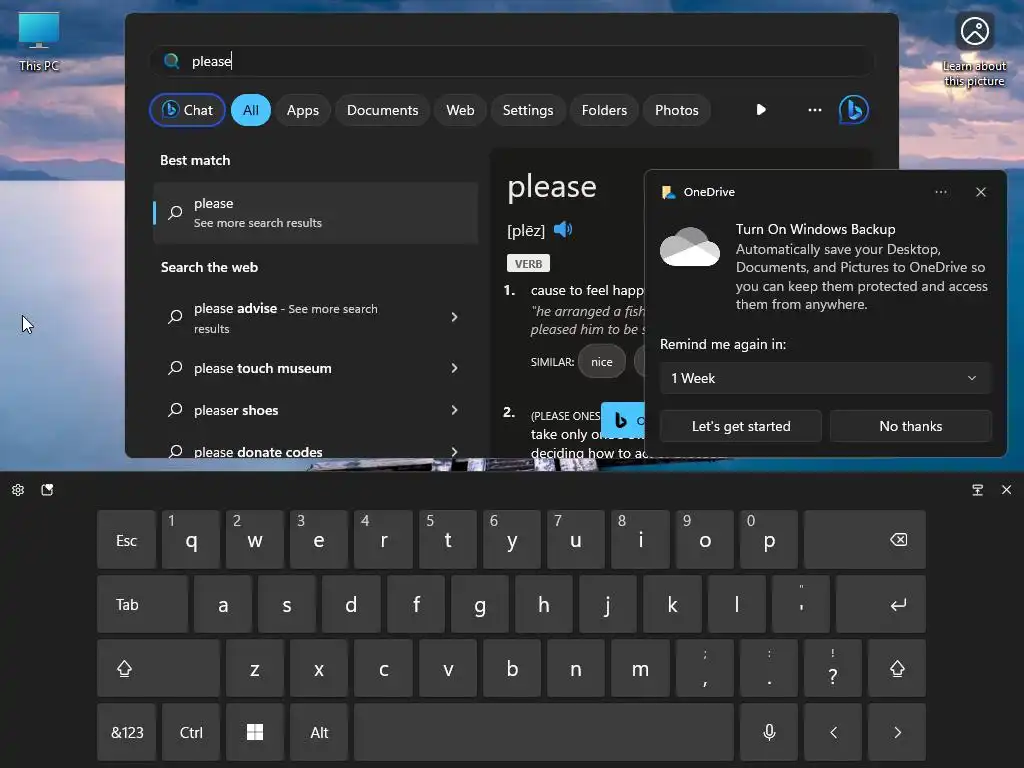Switch to the Web search filter
This screenshot has width=1024, height=768.
(460, 110)
